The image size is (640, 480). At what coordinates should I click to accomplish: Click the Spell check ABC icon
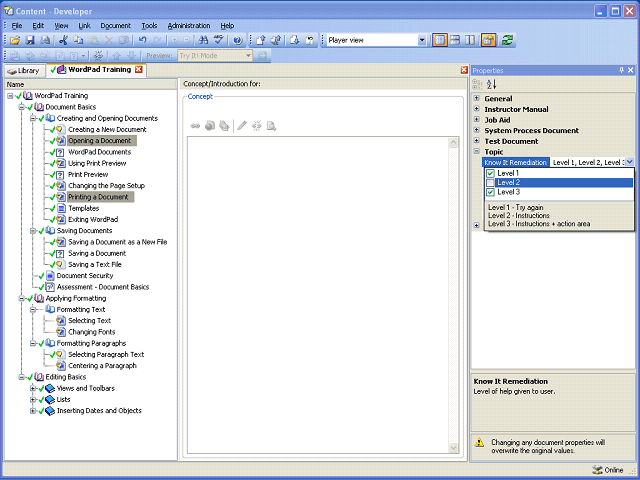click(219, 40)
